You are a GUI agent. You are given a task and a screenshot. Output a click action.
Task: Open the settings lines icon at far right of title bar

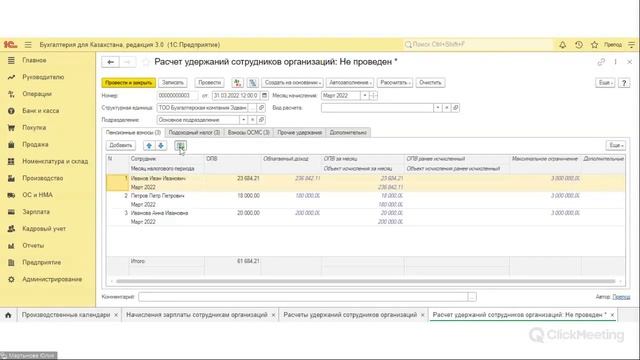tap(631, 44)
